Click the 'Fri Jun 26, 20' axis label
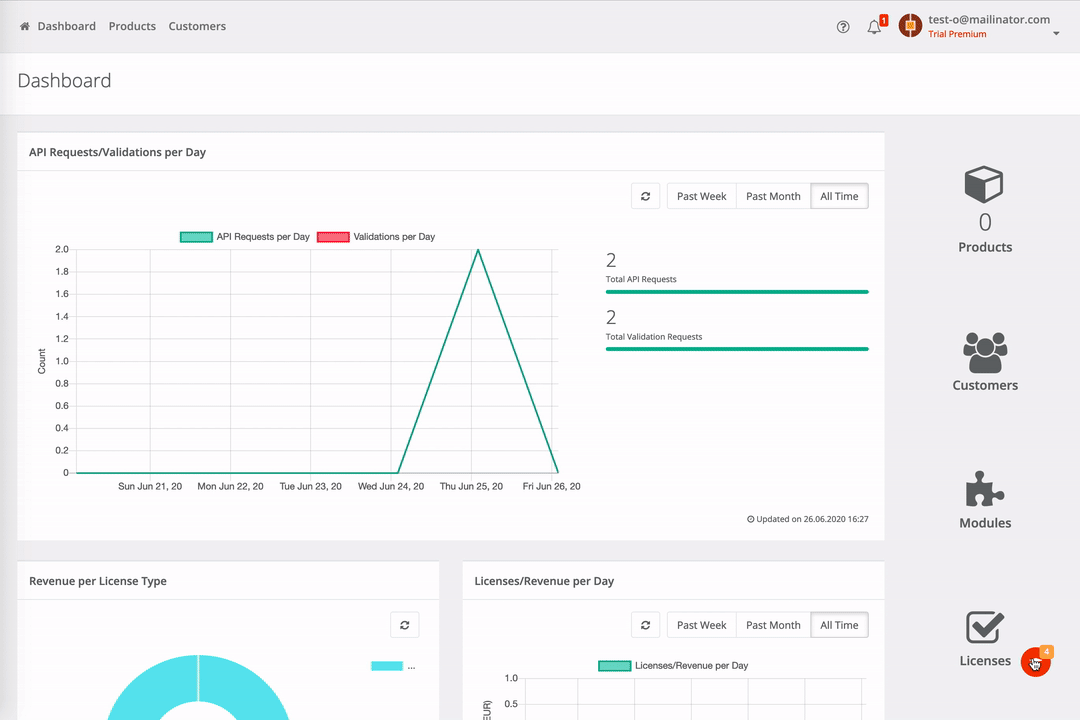This screenshot has width=1080, height=720. (551, 486)
